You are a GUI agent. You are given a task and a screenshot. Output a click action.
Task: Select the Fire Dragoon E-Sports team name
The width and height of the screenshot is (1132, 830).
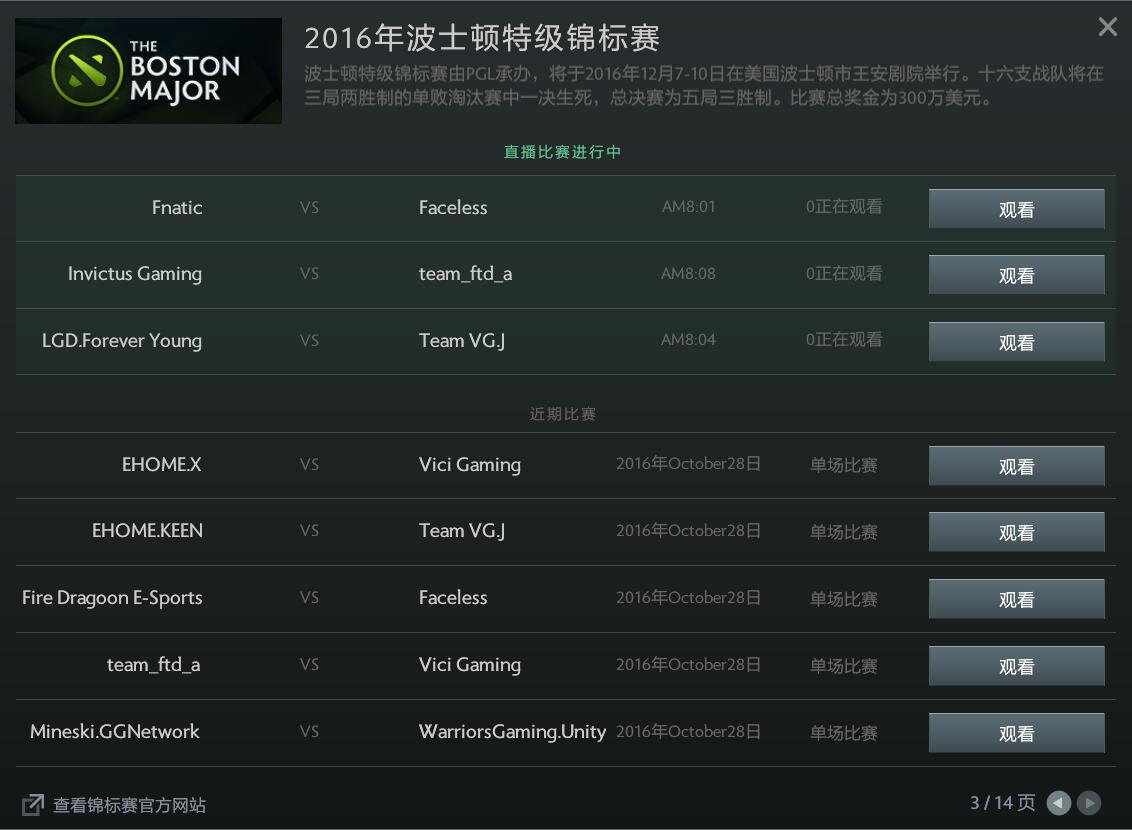coord(112,598)
